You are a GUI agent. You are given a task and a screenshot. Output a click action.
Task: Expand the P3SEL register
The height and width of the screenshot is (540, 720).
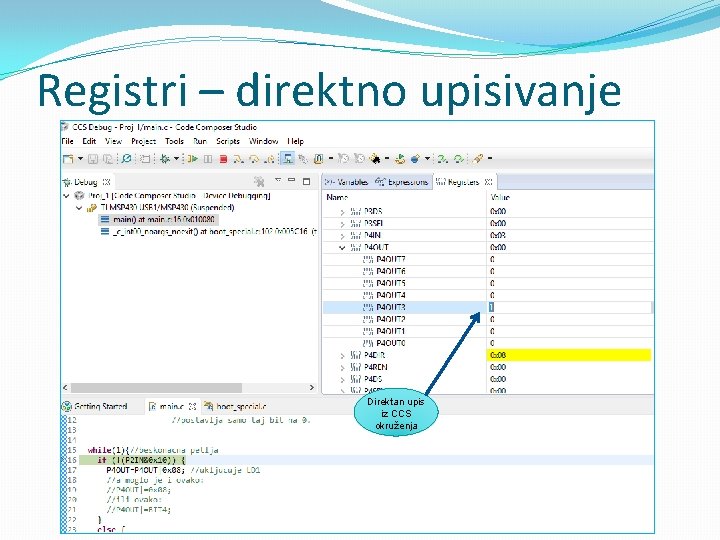pyautogui.click(x=342, y=224)
